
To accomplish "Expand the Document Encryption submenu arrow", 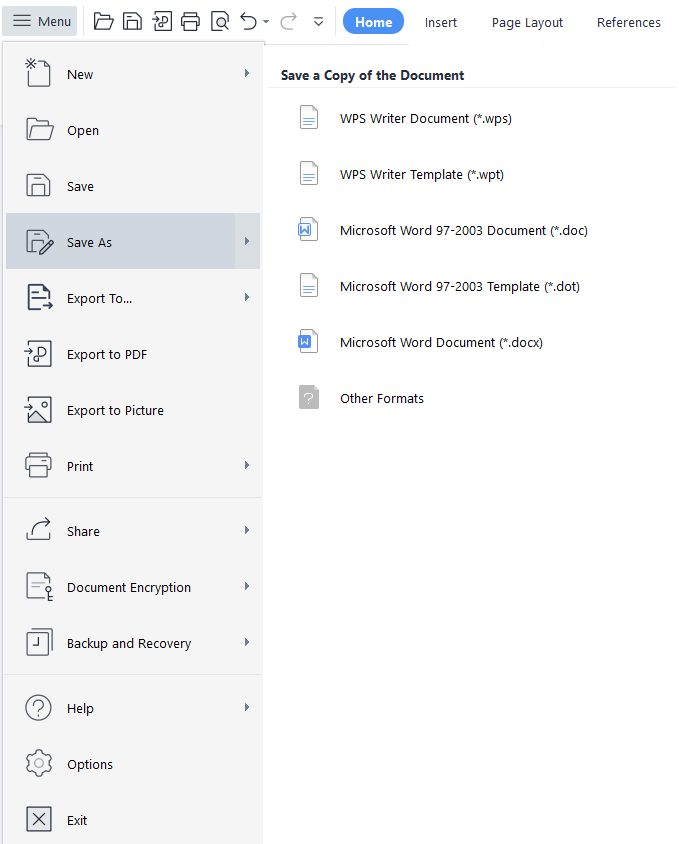I will 247,586.
